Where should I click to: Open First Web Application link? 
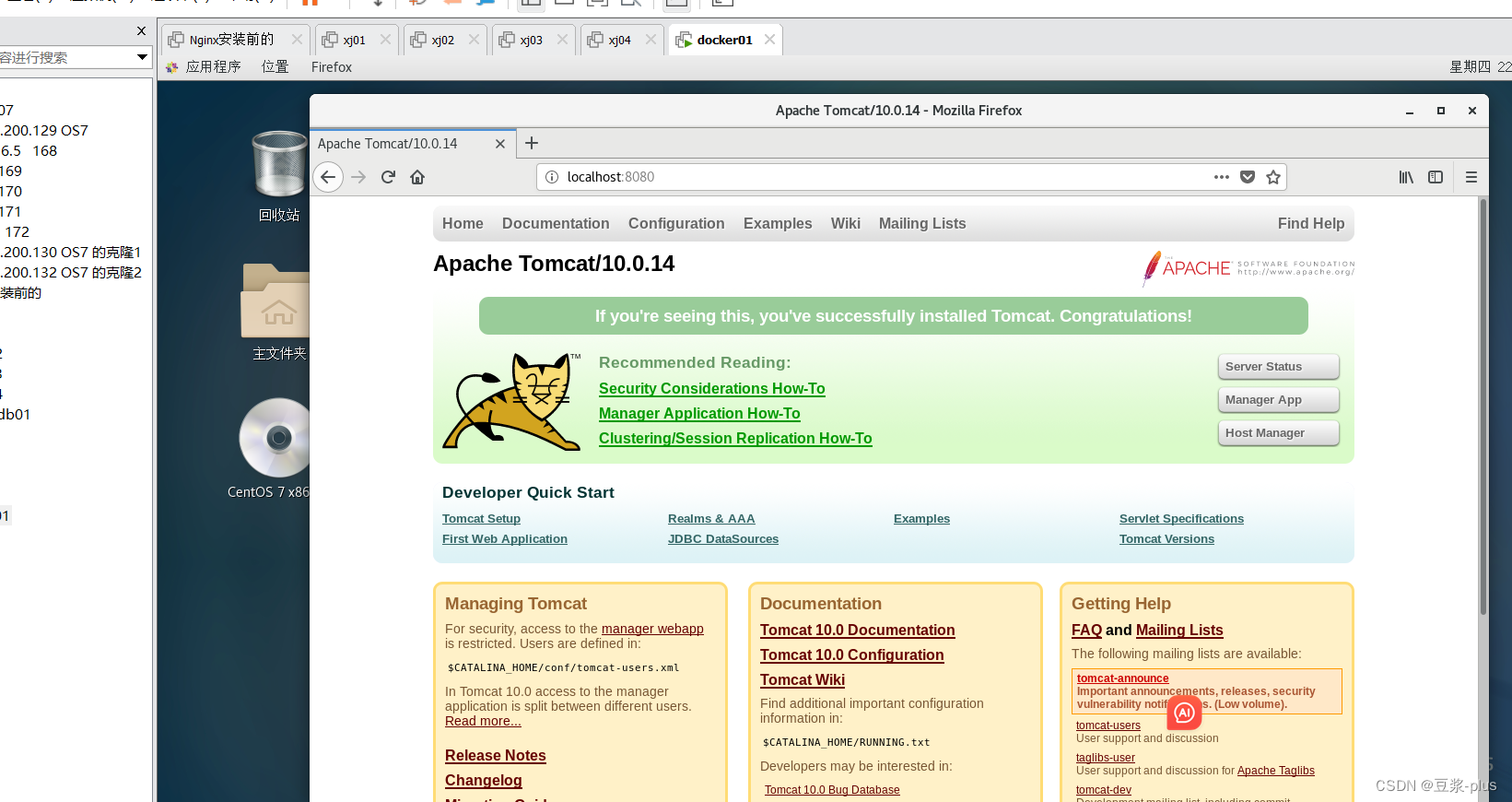(505, 539)
